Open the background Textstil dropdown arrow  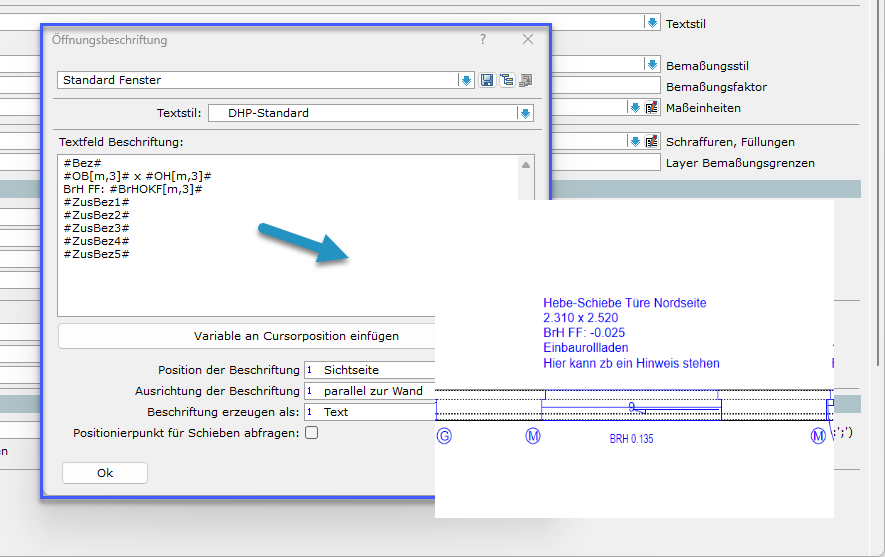click(652, 22)
